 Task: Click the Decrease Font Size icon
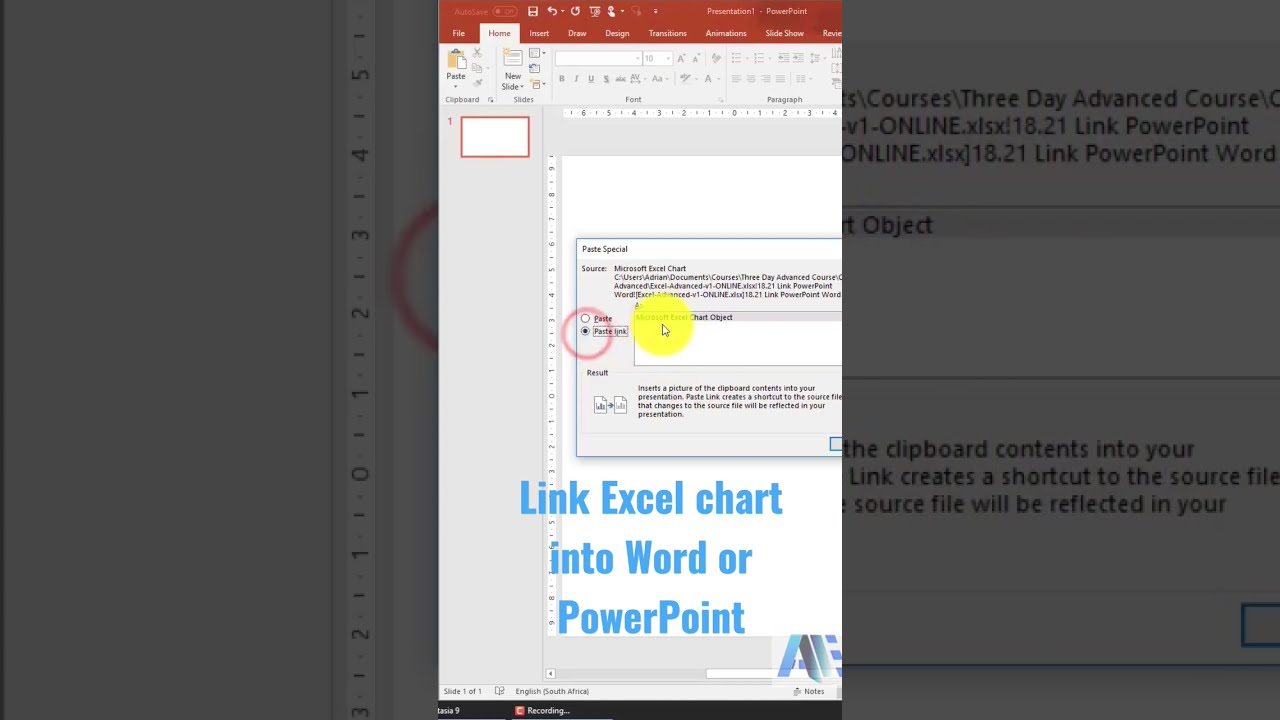click(x=696, y=58)
